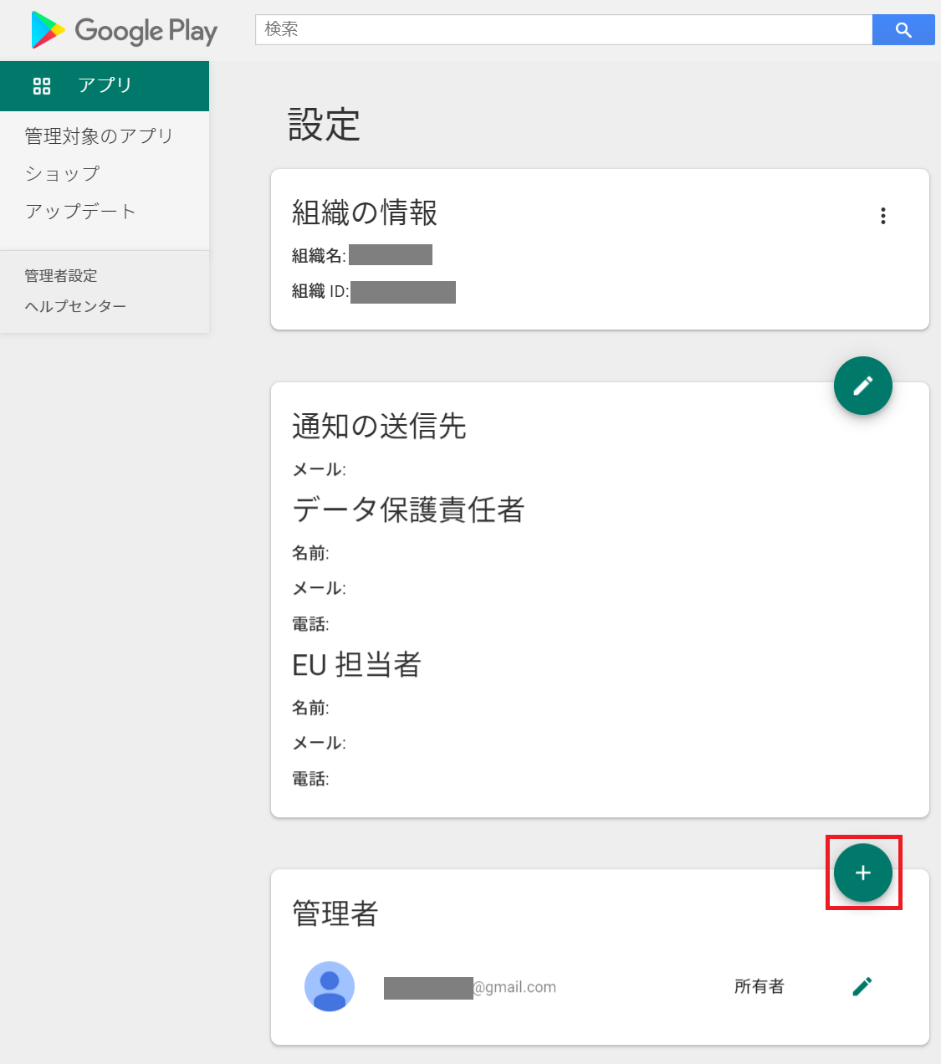The width and height of the screenshot is (941, 1064).
Task: Select the アプリ sidebar header
Action: point(105,86)
